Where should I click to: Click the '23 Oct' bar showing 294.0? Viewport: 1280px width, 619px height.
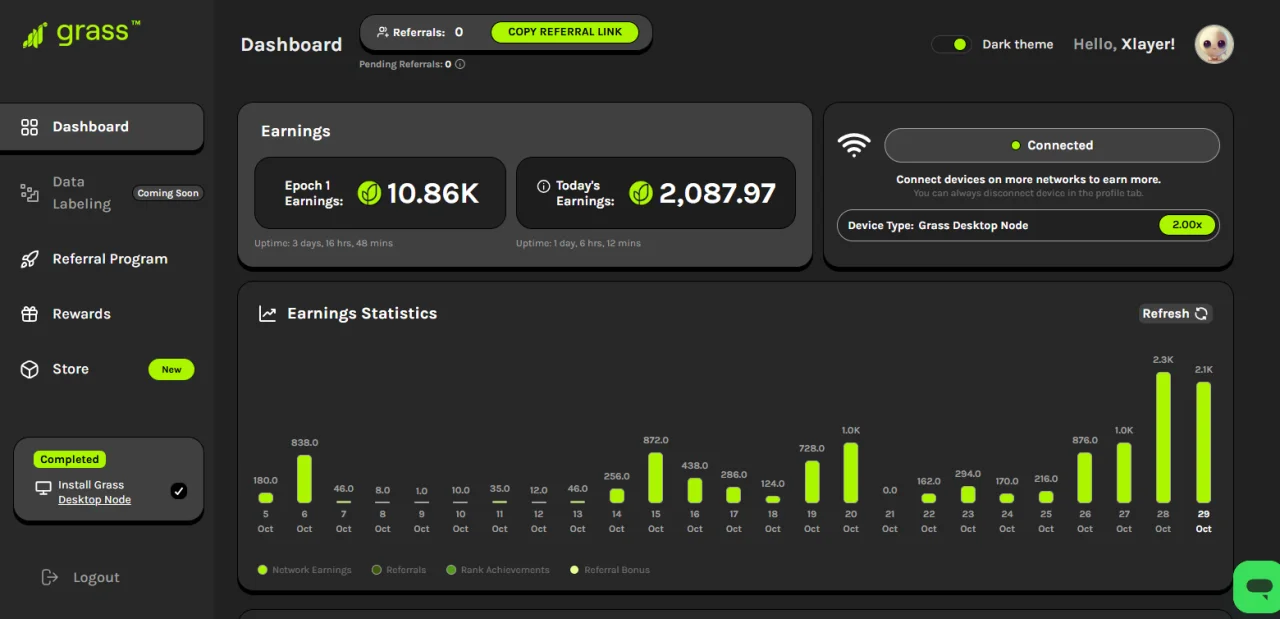[968, 495]
